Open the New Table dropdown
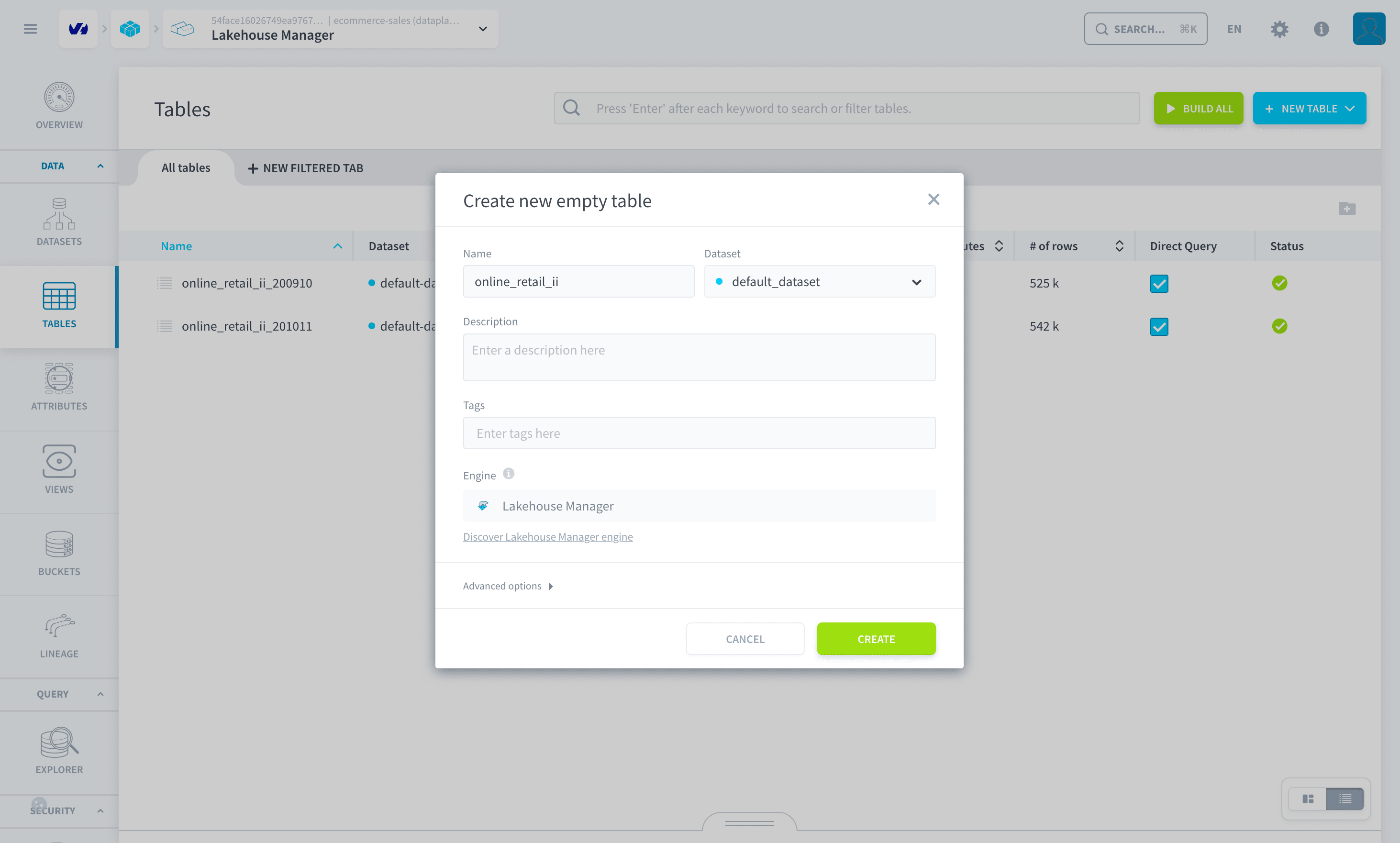The width and height of the screenshot is (1400, 843). [1309, 109]
